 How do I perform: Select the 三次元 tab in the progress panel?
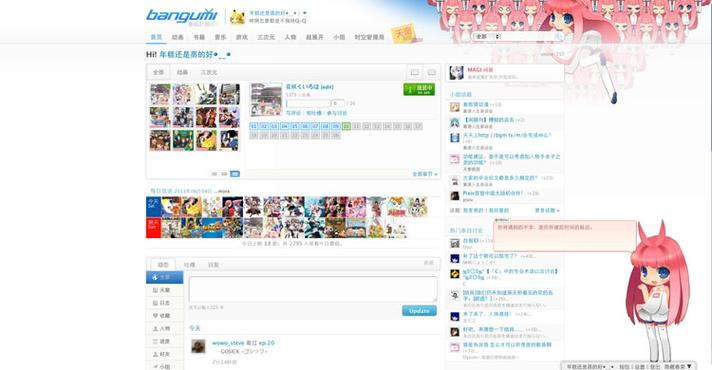point(209,73)
